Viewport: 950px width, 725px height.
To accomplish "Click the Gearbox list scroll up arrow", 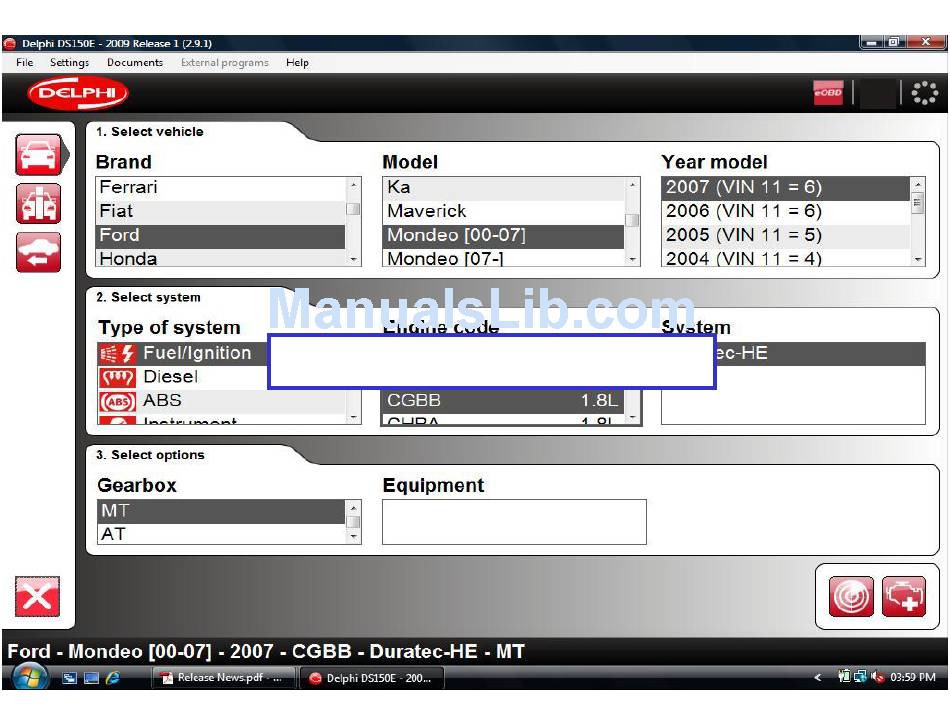I will point(353,507).
